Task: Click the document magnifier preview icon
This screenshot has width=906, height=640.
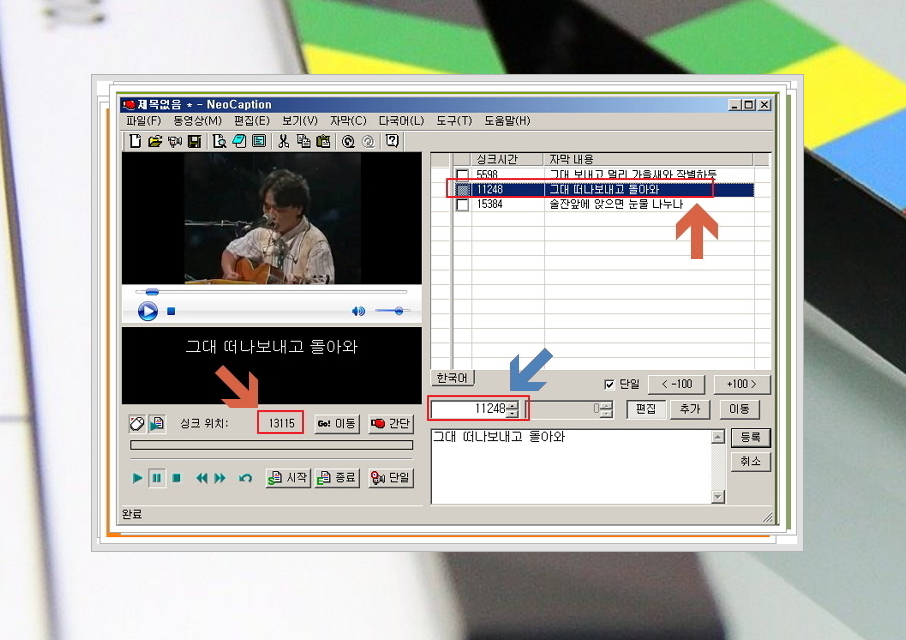Action: tap(220, 141)
